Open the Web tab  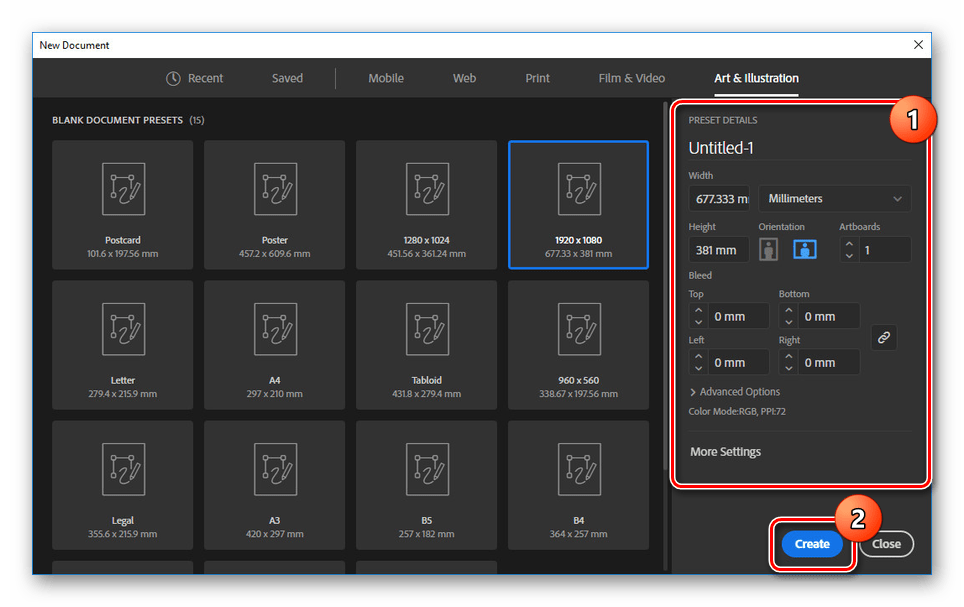pos(464,79)
